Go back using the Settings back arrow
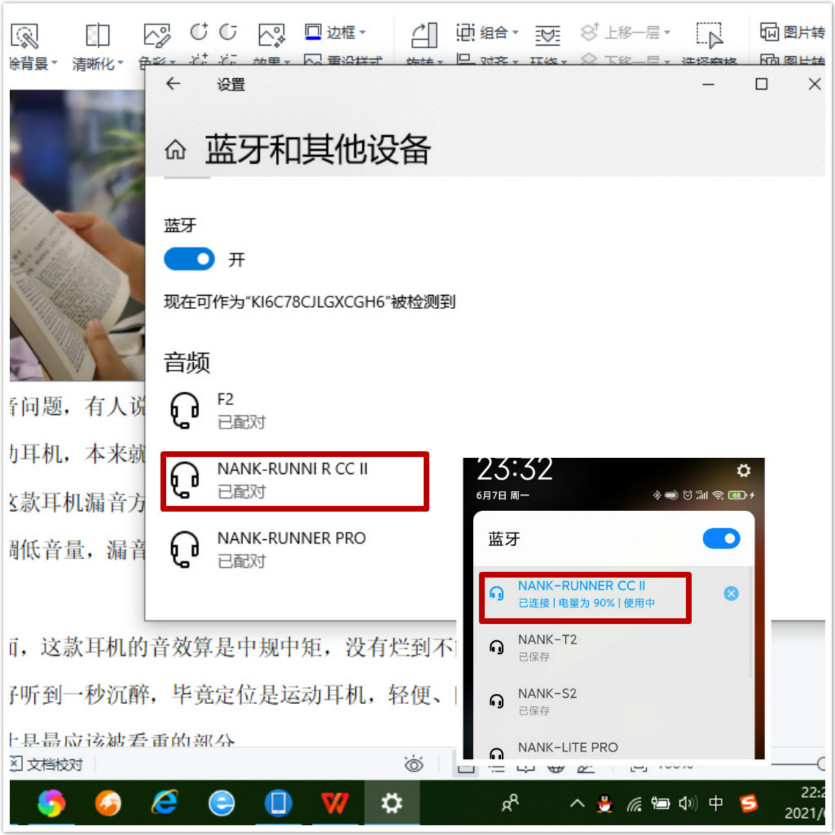Screen dimensions: 835x835 pos(173,84)
